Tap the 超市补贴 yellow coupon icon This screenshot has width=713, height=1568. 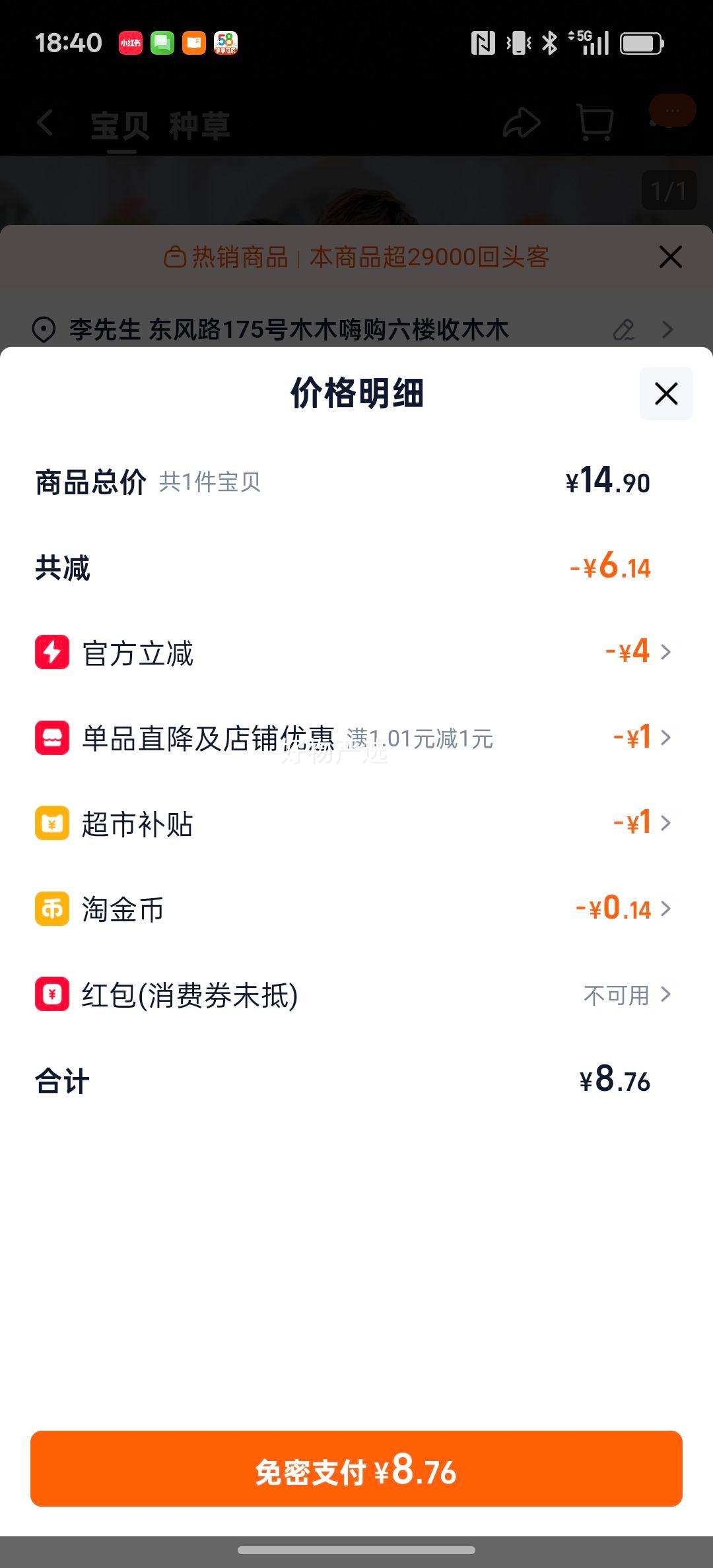(52, 823)
